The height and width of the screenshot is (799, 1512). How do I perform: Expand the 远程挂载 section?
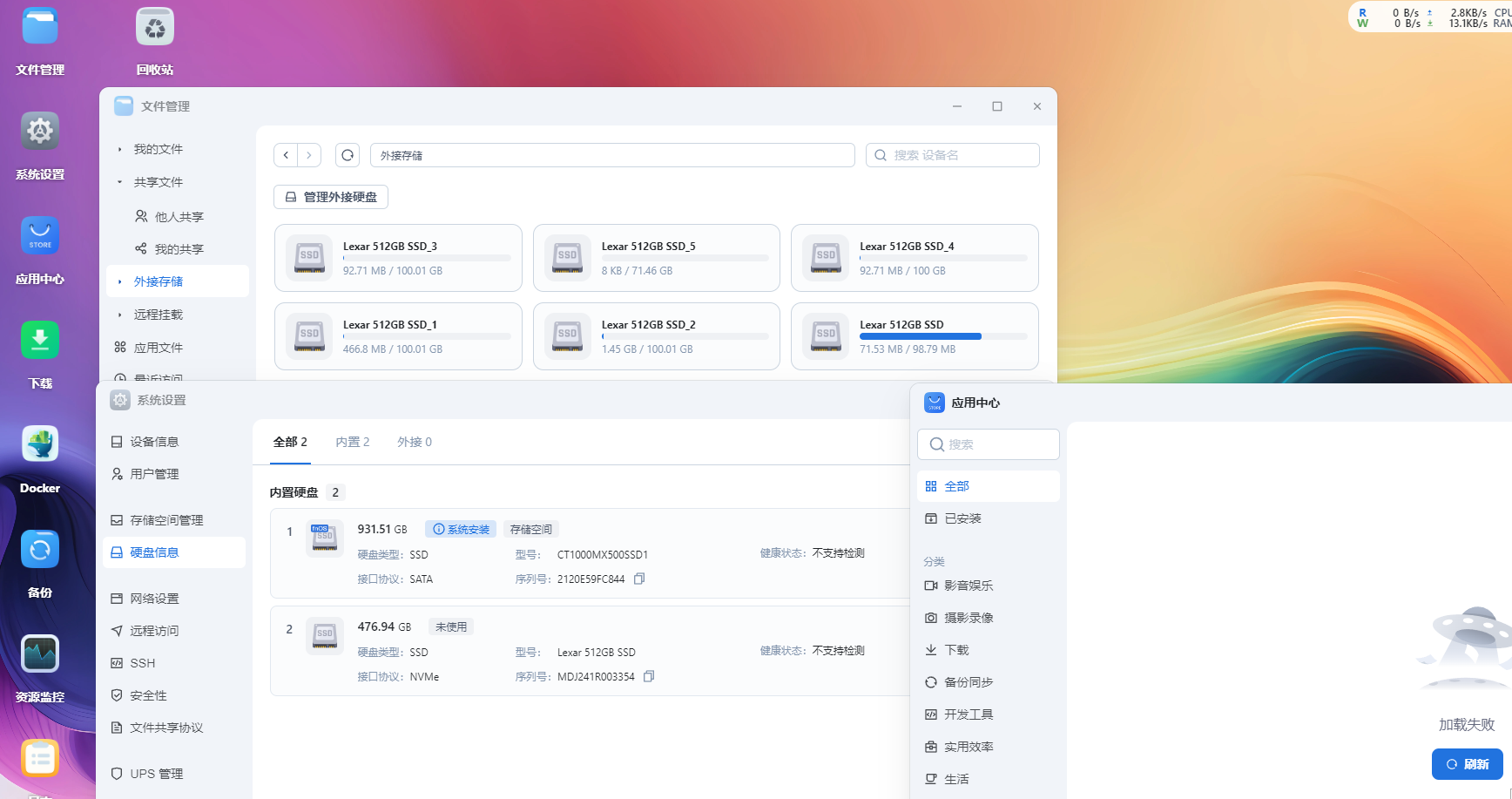pyautogui.click(x=121, y=314)
